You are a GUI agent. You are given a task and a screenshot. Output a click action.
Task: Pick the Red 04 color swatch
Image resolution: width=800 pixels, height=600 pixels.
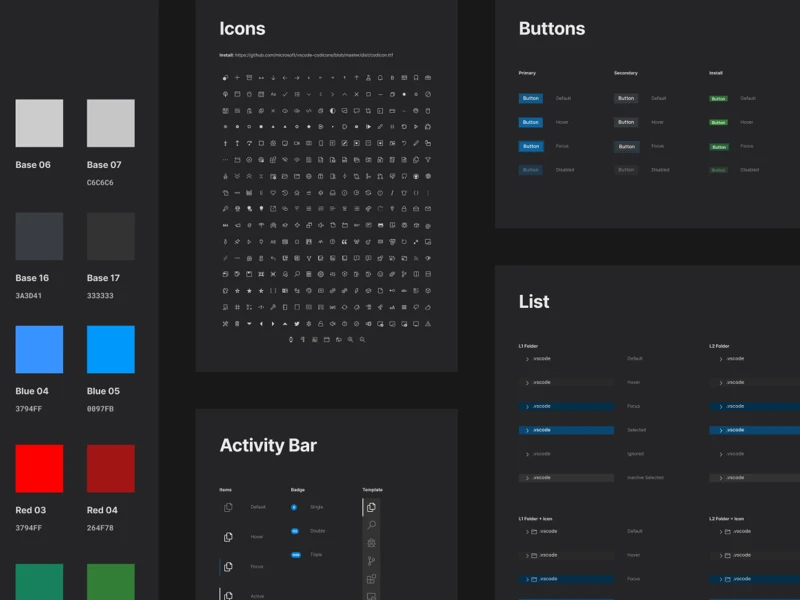click(111, 468)
